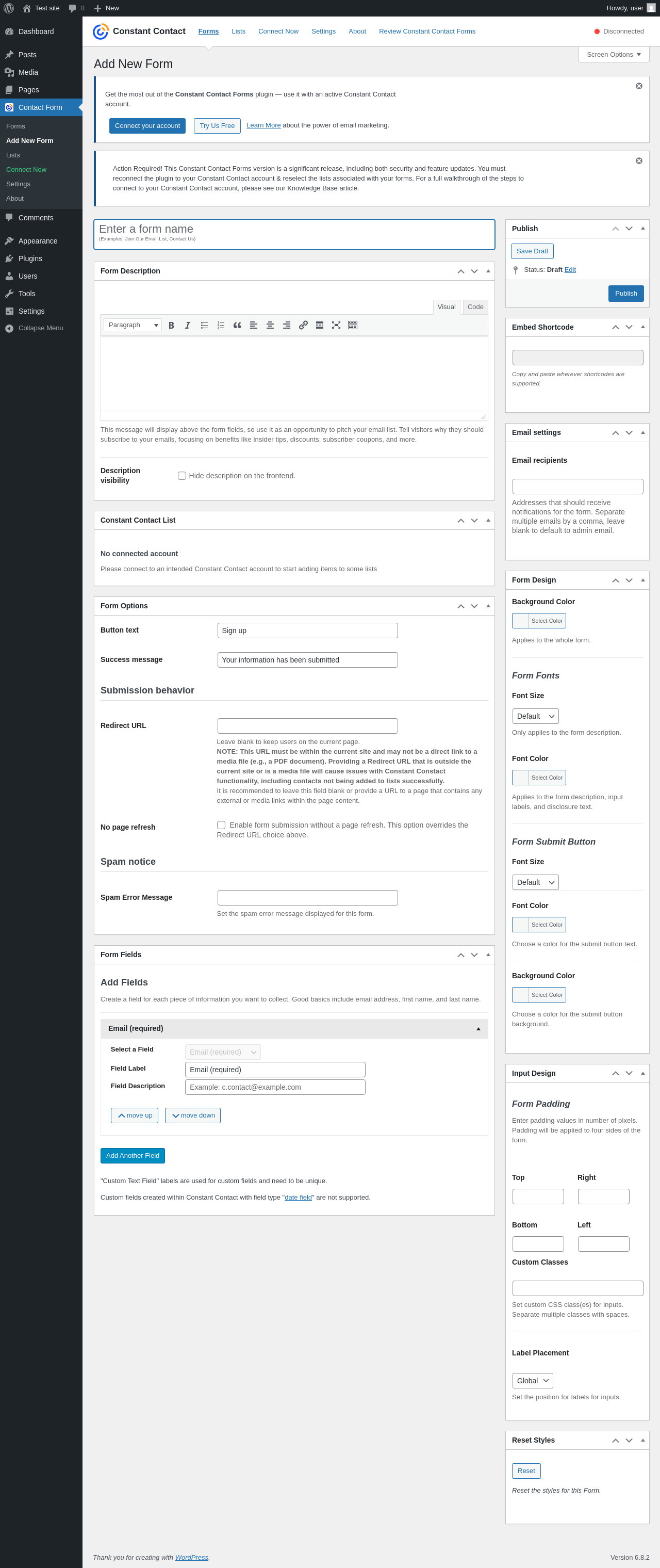The height and width of the screenshot is (1568, 660).
Task: Open the Paragraph format dropdown
Action: click(x=133, y=325)
